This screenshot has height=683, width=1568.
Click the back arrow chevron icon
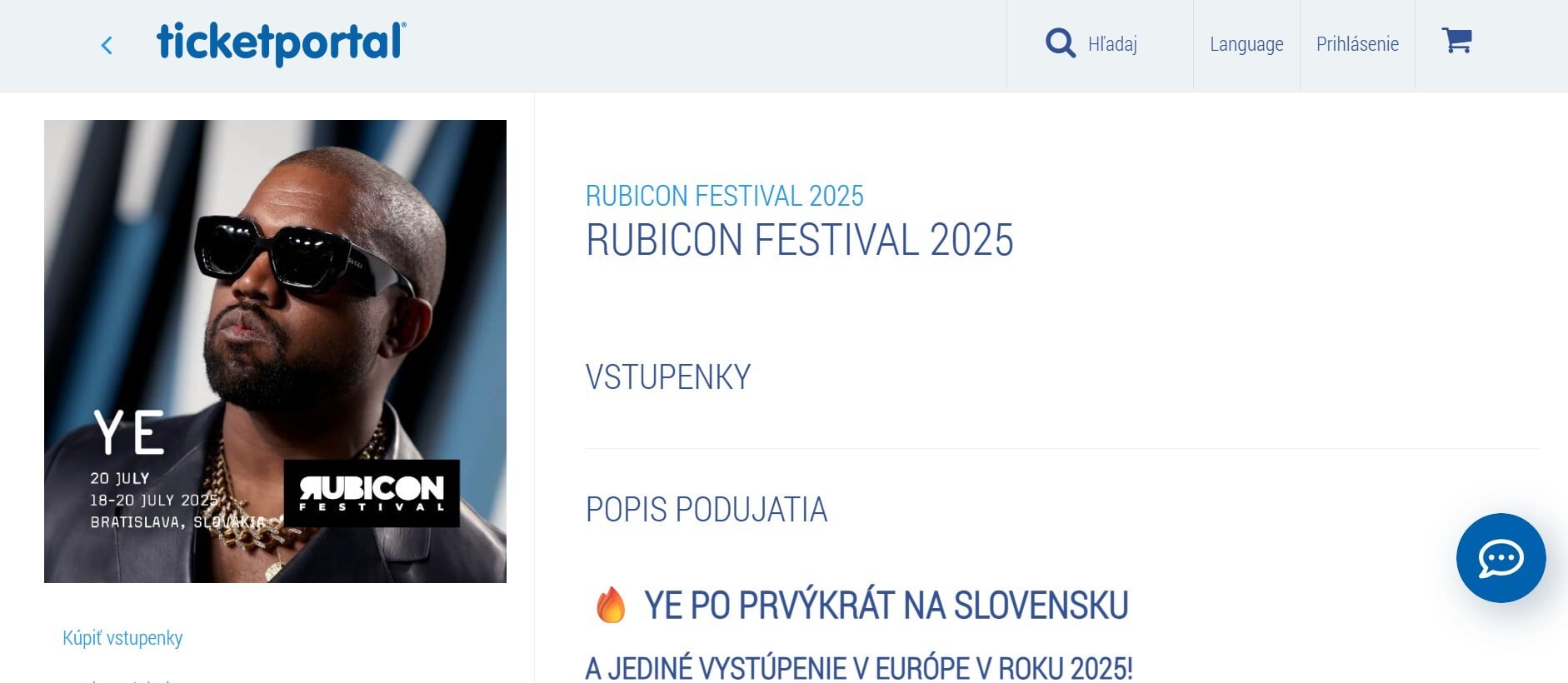pos(107,45)
